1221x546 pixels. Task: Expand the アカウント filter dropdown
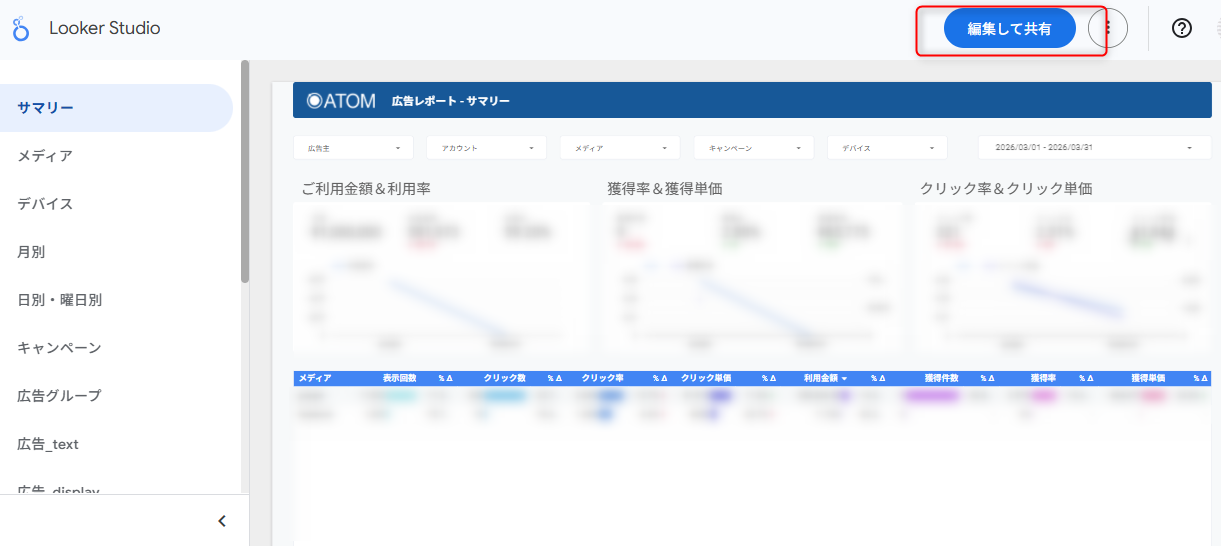pos(486,148)
